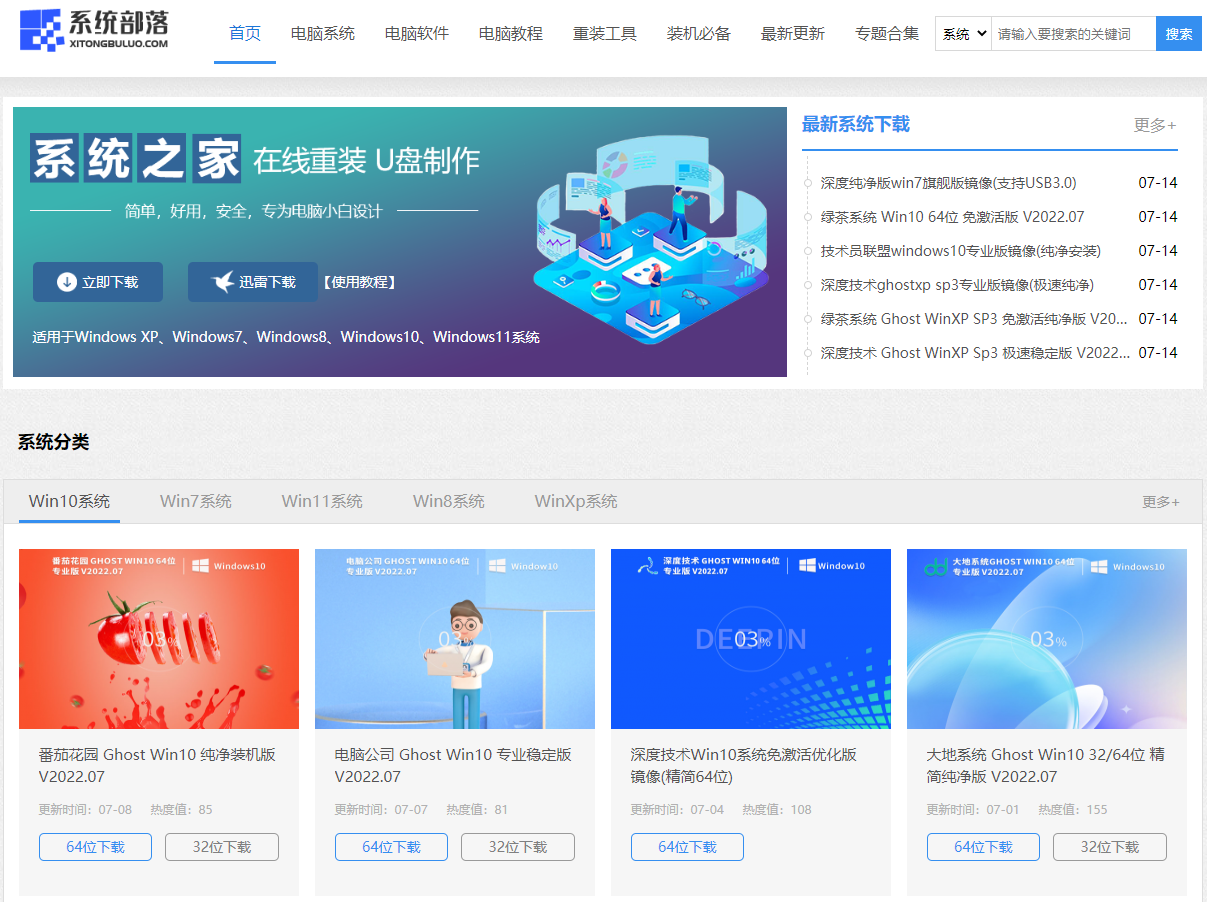This screenshot has width=1207, height=902.
Task: Switch to the Win7系统 tab
Action: click(195, 501)
